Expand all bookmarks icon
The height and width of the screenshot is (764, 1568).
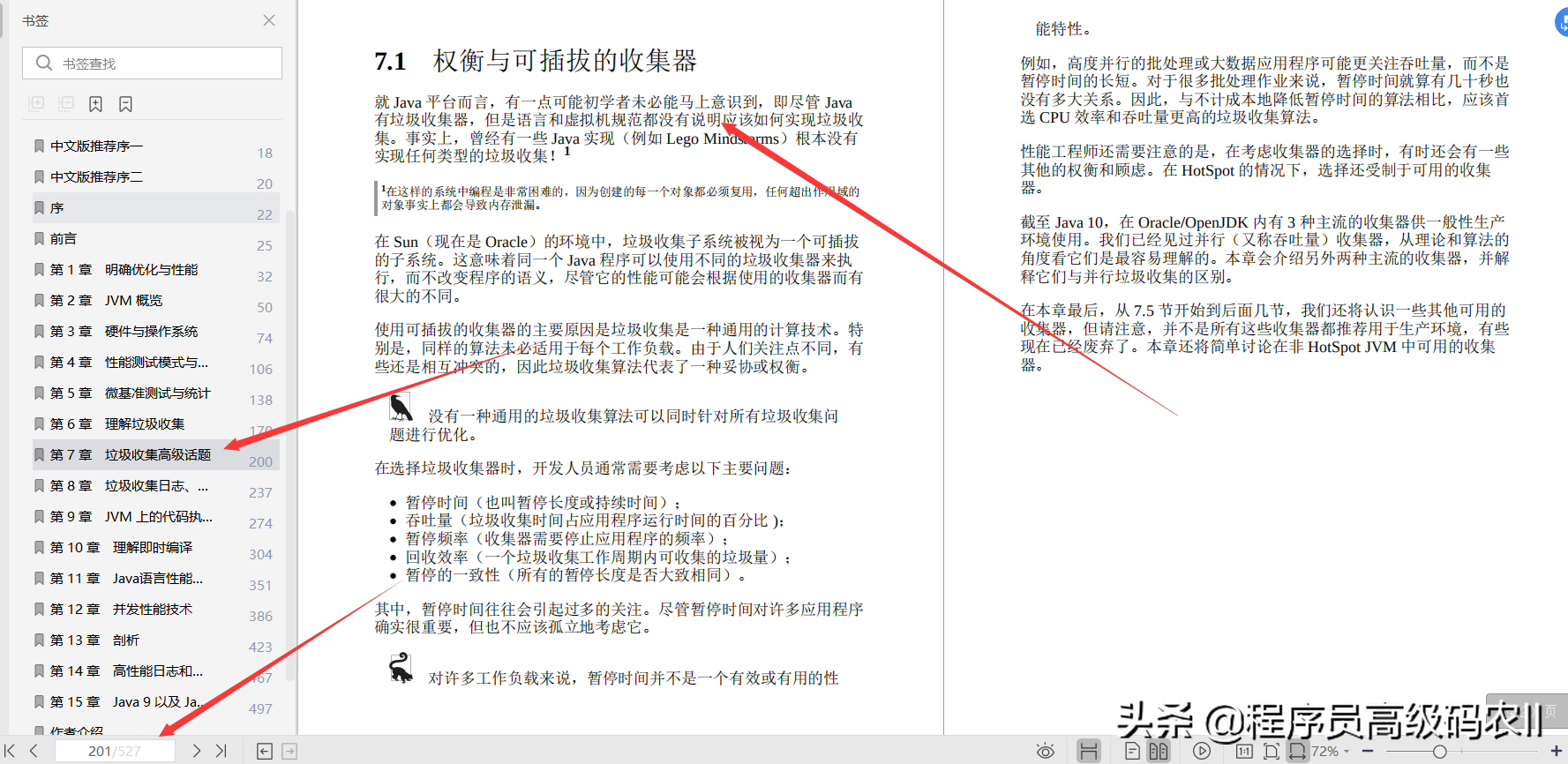(x=36, y=104)
